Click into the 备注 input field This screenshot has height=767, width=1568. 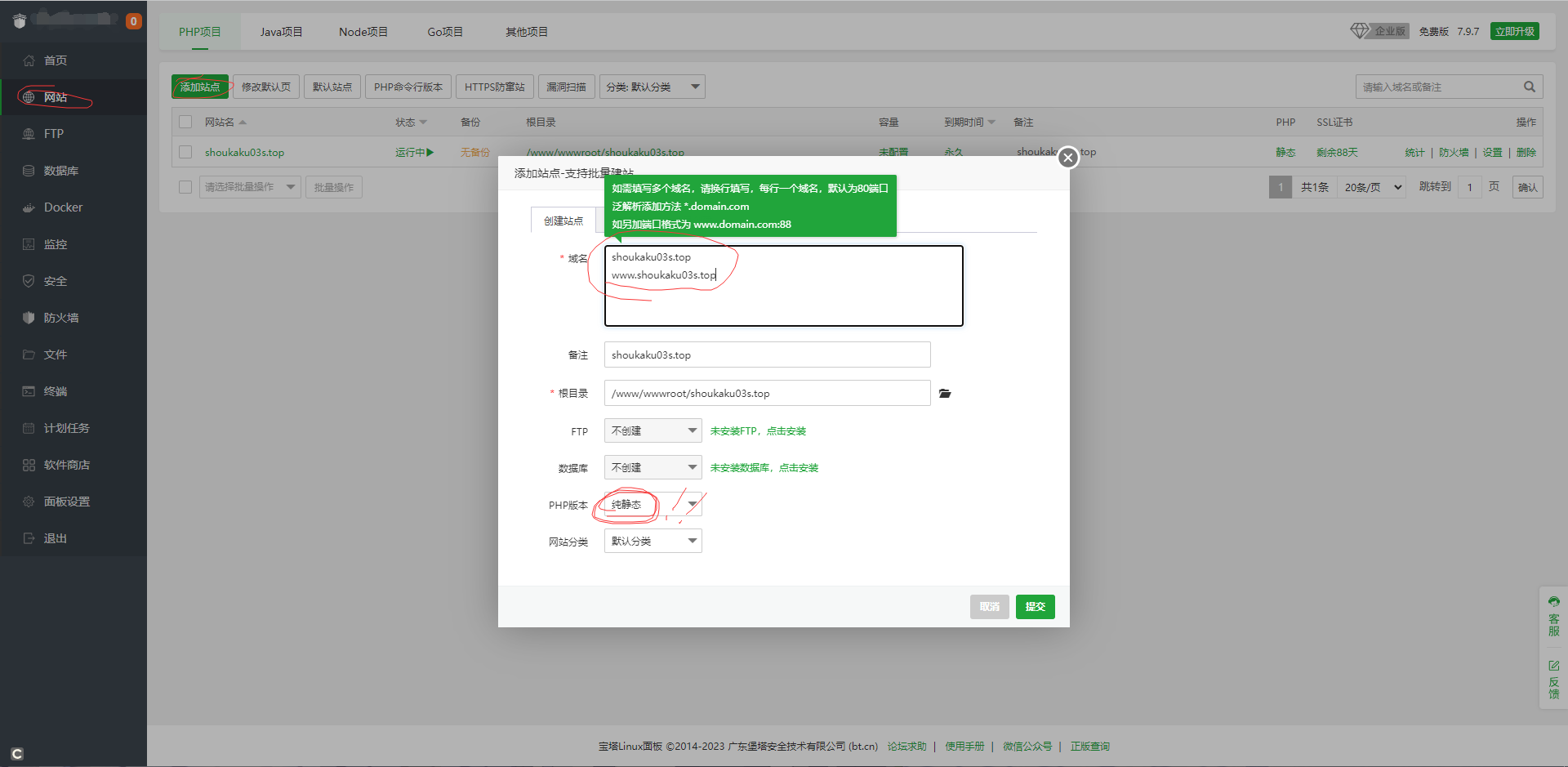pyautogui.click(x=767, y=355)
